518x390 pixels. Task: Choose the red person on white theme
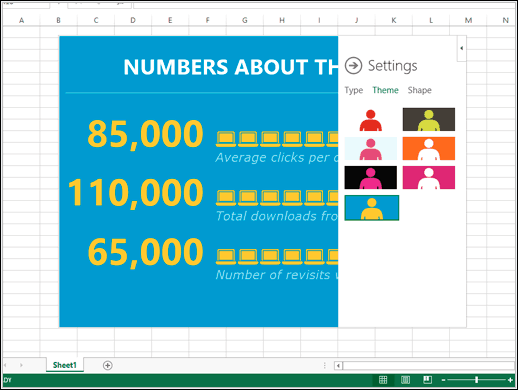point(370,119)
